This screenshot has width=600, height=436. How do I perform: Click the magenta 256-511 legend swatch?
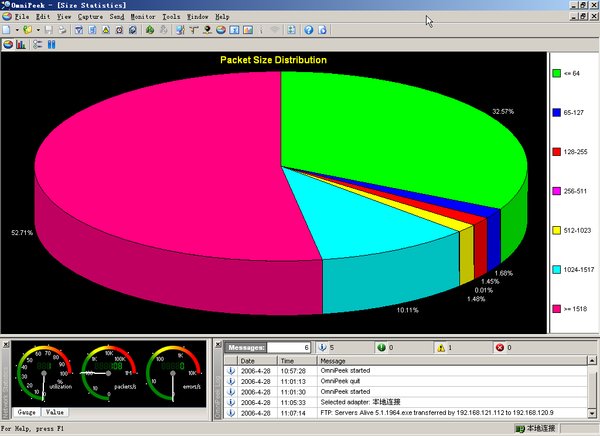[556, 191]
